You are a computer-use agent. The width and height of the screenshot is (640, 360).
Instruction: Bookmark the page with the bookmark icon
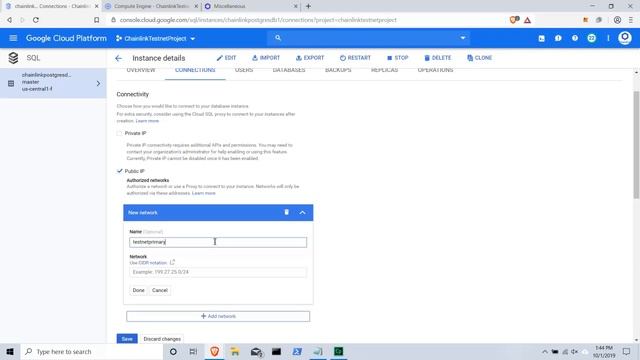pos(96,20)
